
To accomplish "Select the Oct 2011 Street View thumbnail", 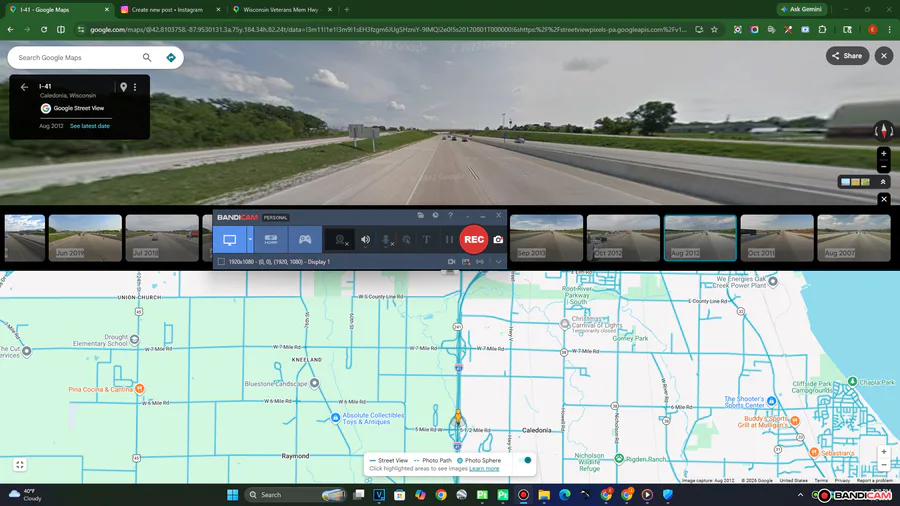I will pyautogui.click(x=777, y=238).
